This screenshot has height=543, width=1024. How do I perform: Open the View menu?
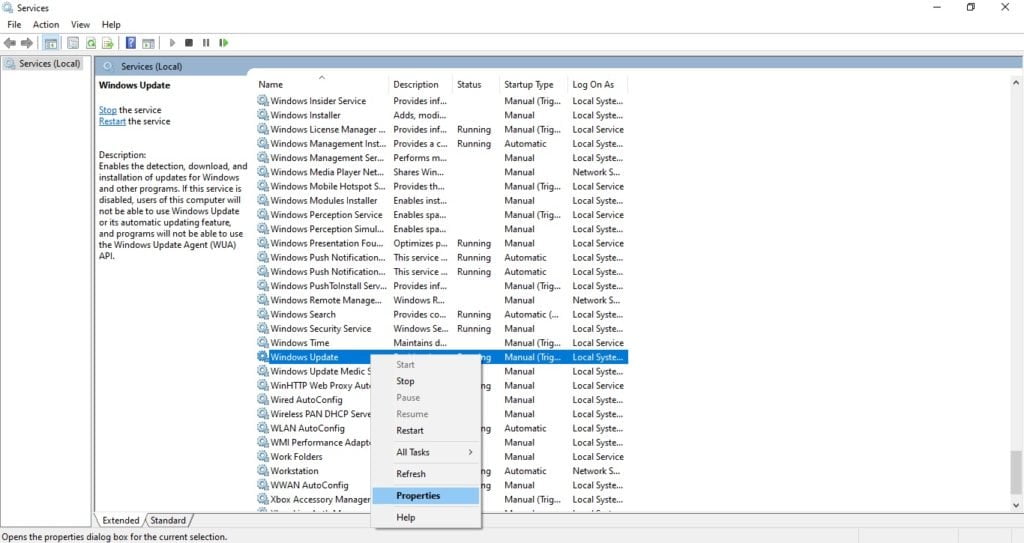pos(80,25)
